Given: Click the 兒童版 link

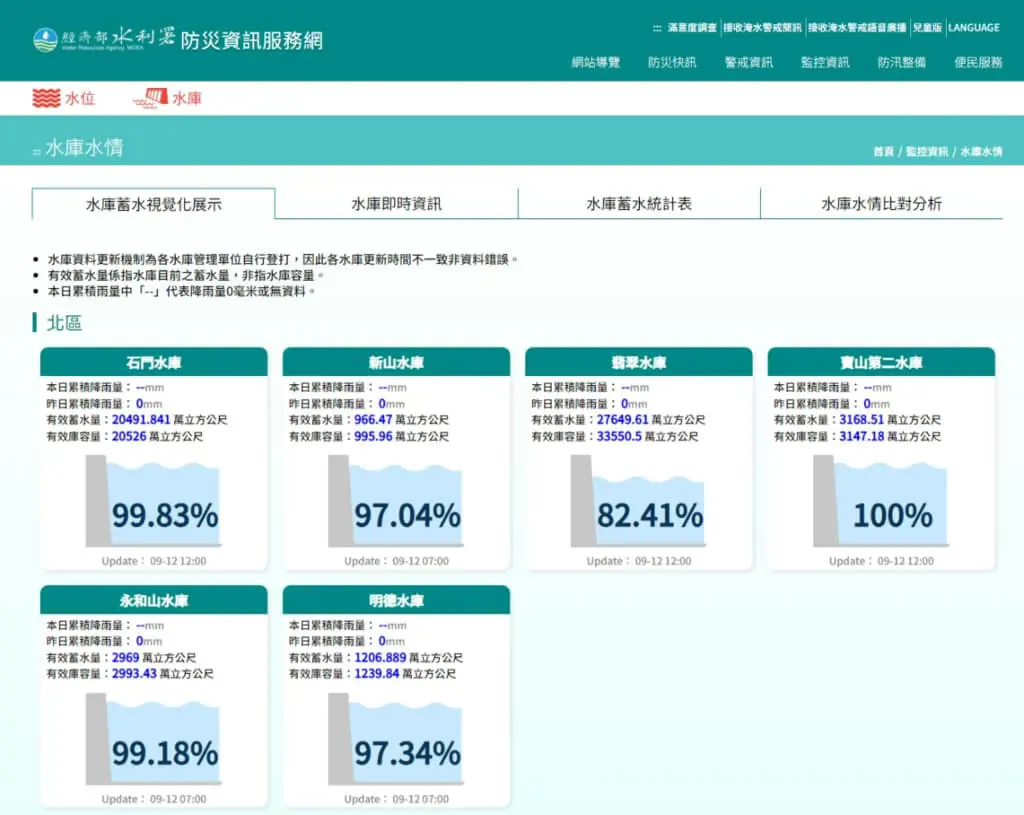Looking at the screenshot, I should coord(927,27).
